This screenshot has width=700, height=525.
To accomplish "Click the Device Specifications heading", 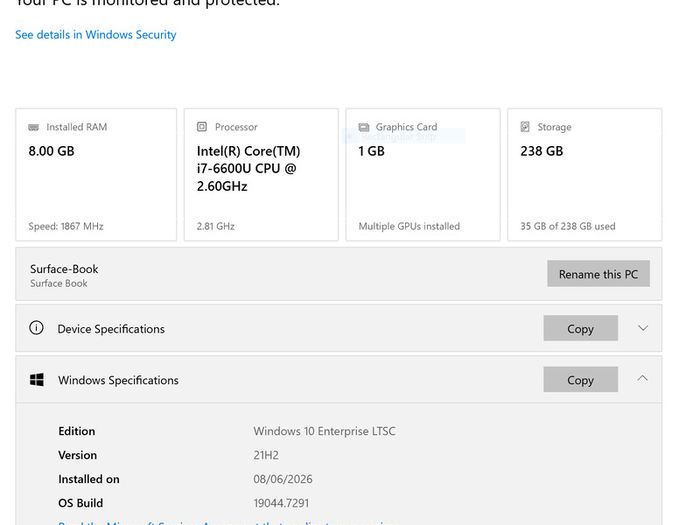I will (111, 329).
